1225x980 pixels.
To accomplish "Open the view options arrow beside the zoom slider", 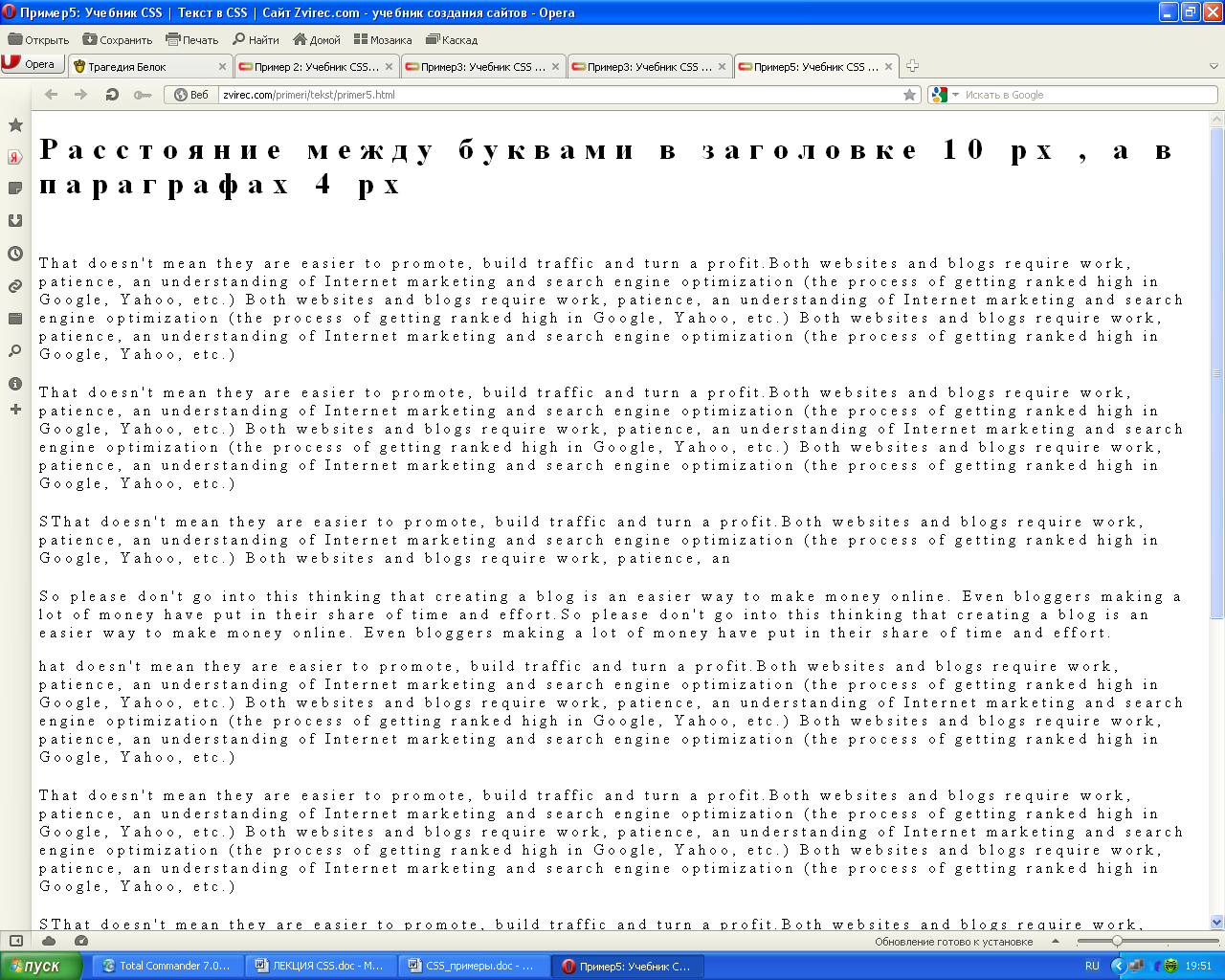I will (1056, 942).
